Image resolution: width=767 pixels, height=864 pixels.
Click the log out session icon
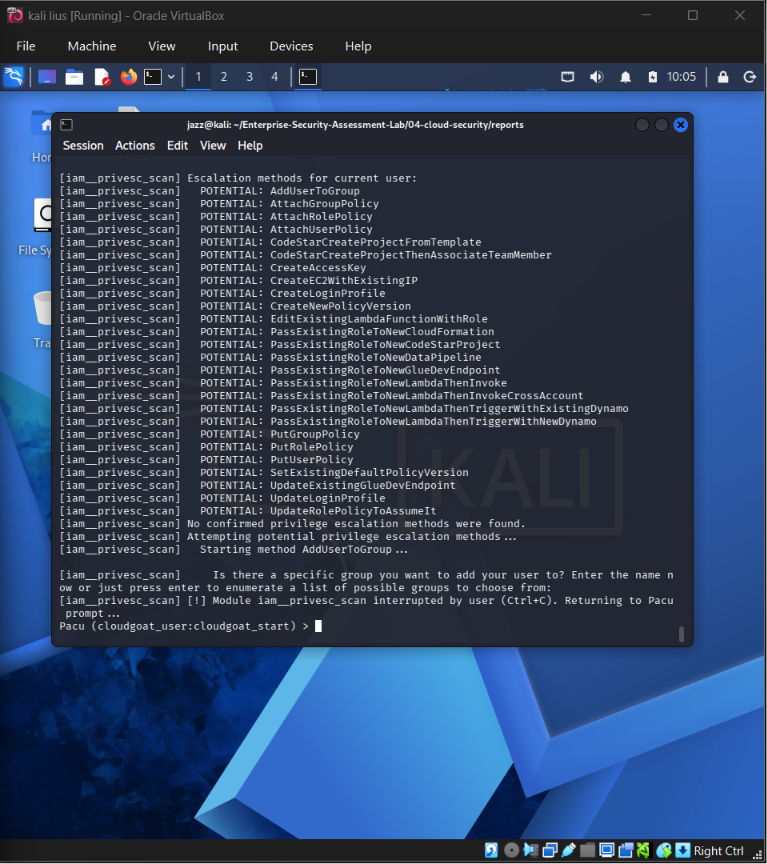[749, 77]
